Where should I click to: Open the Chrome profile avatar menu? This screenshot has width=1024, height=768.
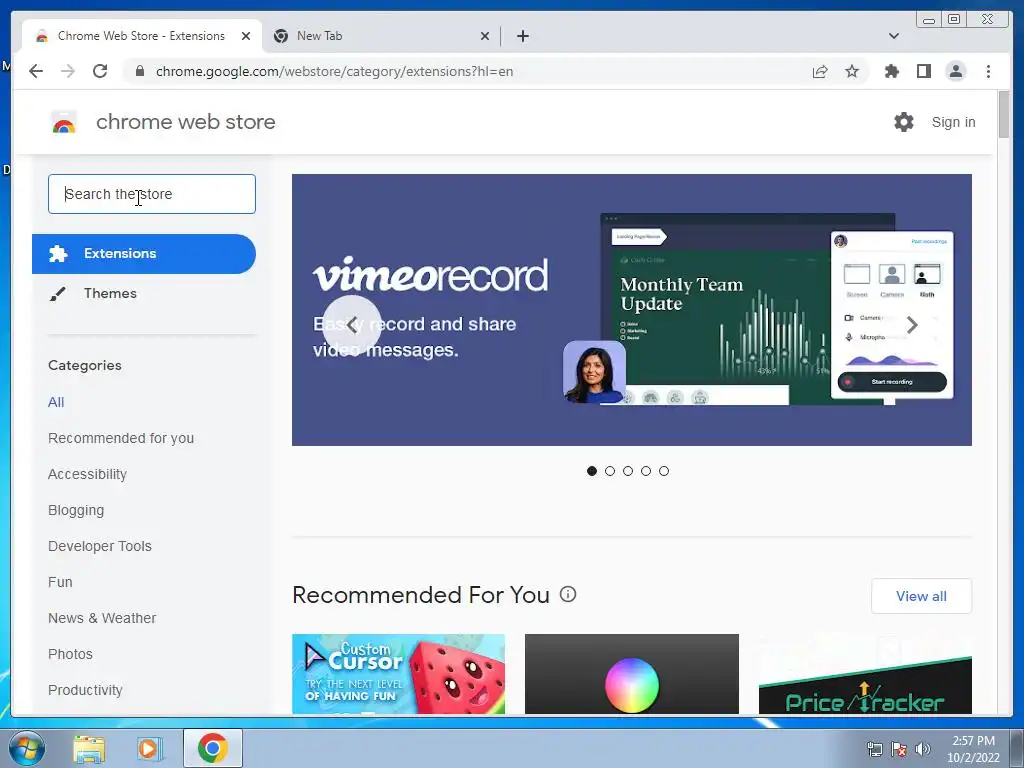[x=955, y=71]
